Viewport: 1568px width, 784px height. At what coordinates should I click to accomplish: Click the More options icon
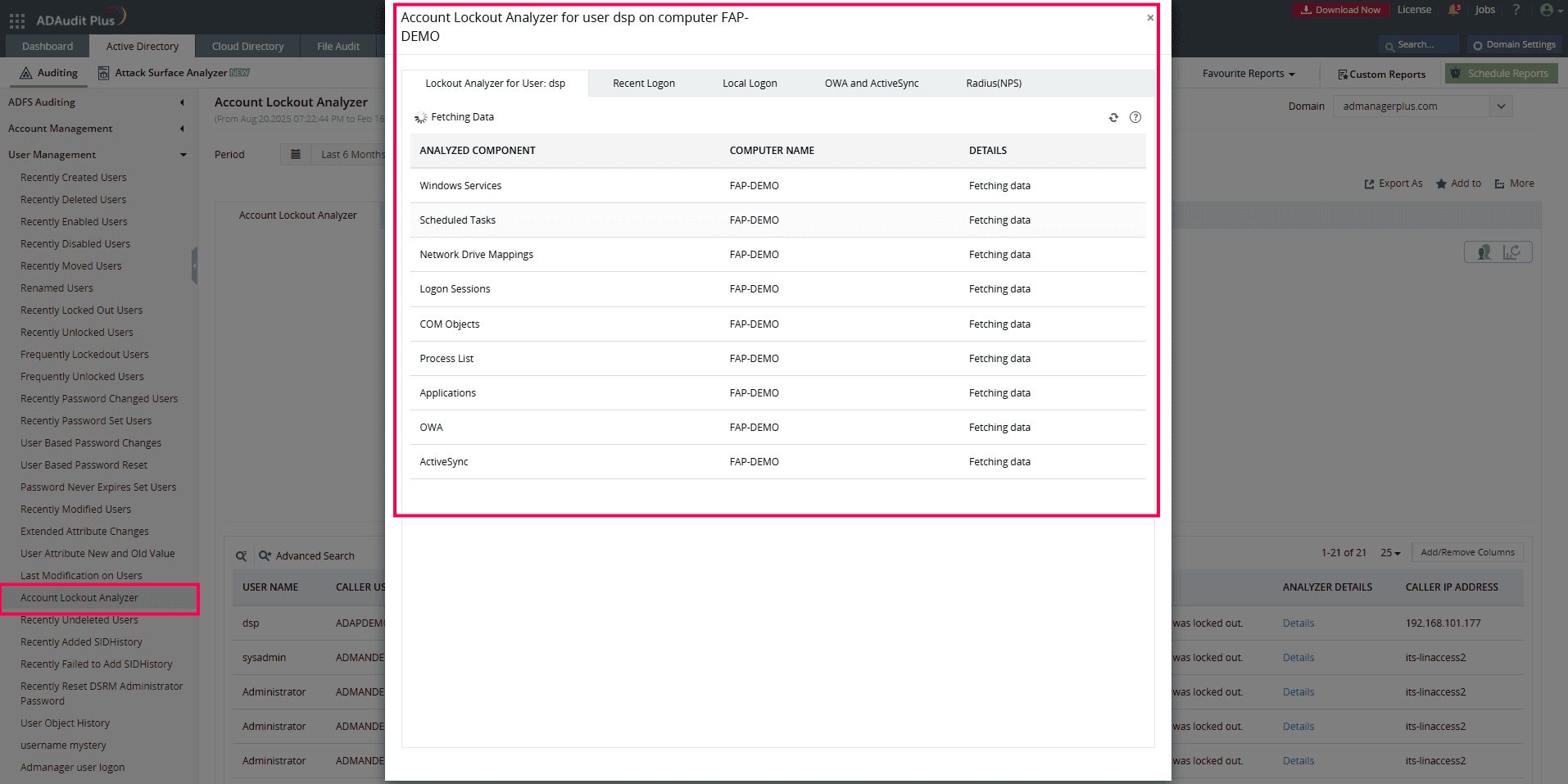pos(1500,184)
